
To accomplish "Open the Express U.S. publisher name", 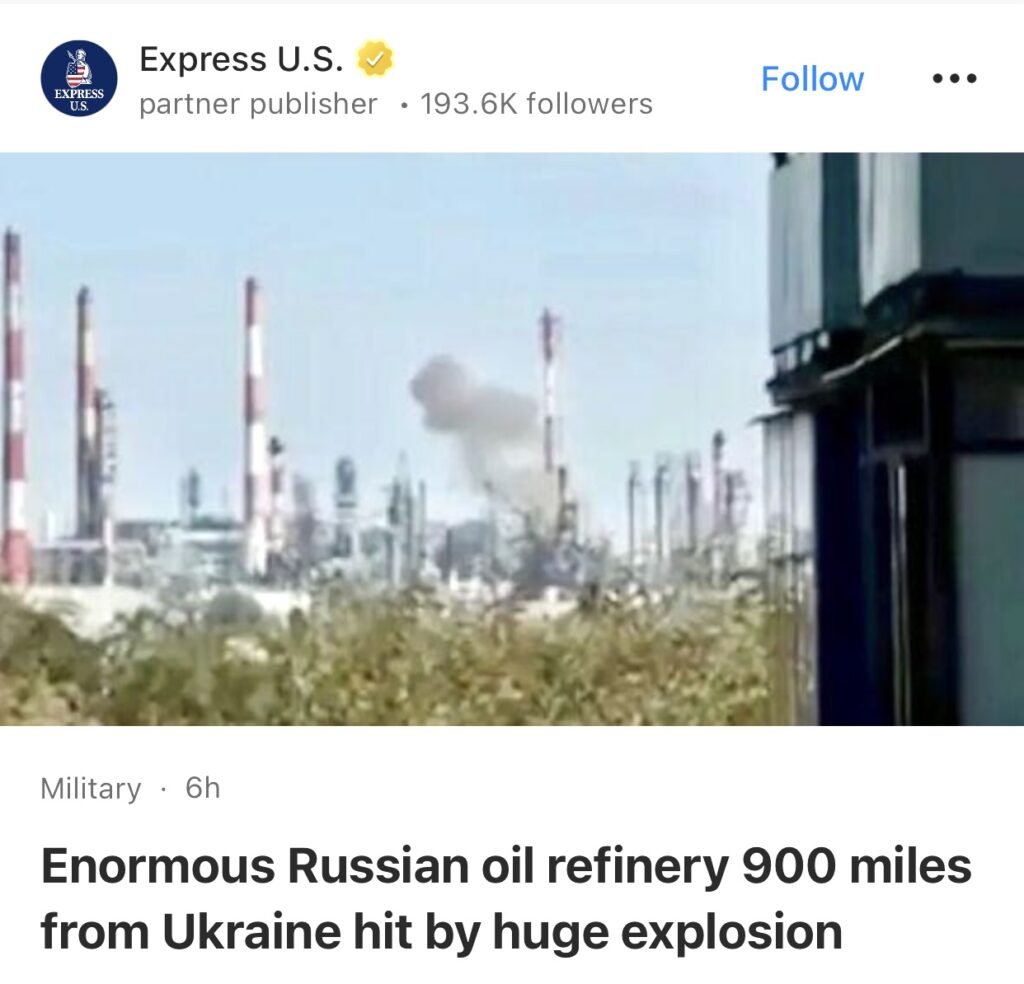I will coord(241,59).
